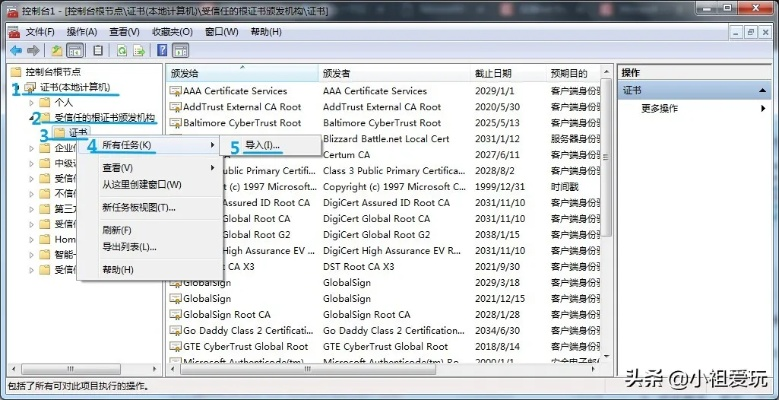Select 所有任务(K) in the context menu
The image size is (779, 400).
point(150,145)
